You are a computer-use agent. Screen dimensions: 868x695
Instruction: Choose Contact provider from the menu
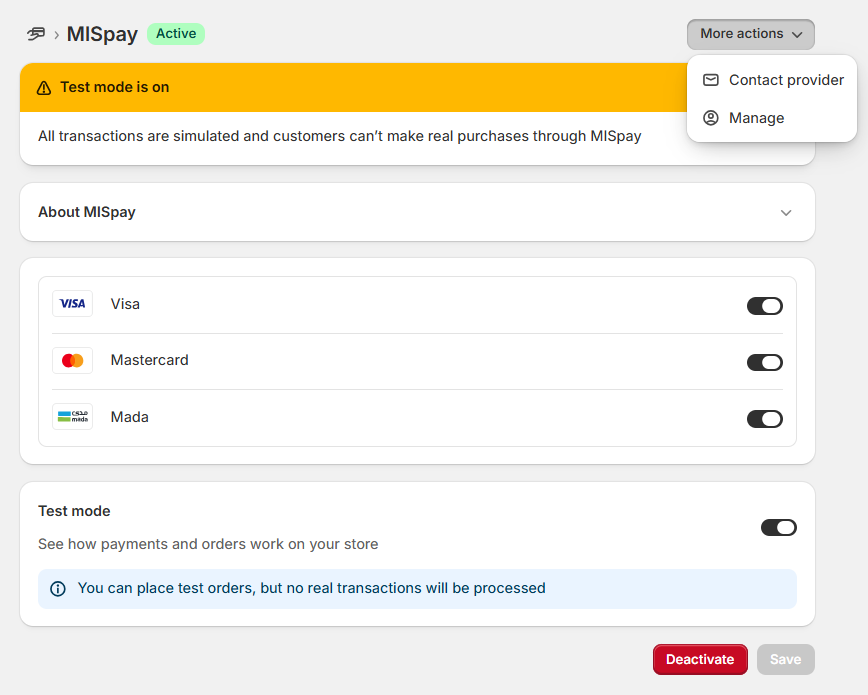[772, 80]
